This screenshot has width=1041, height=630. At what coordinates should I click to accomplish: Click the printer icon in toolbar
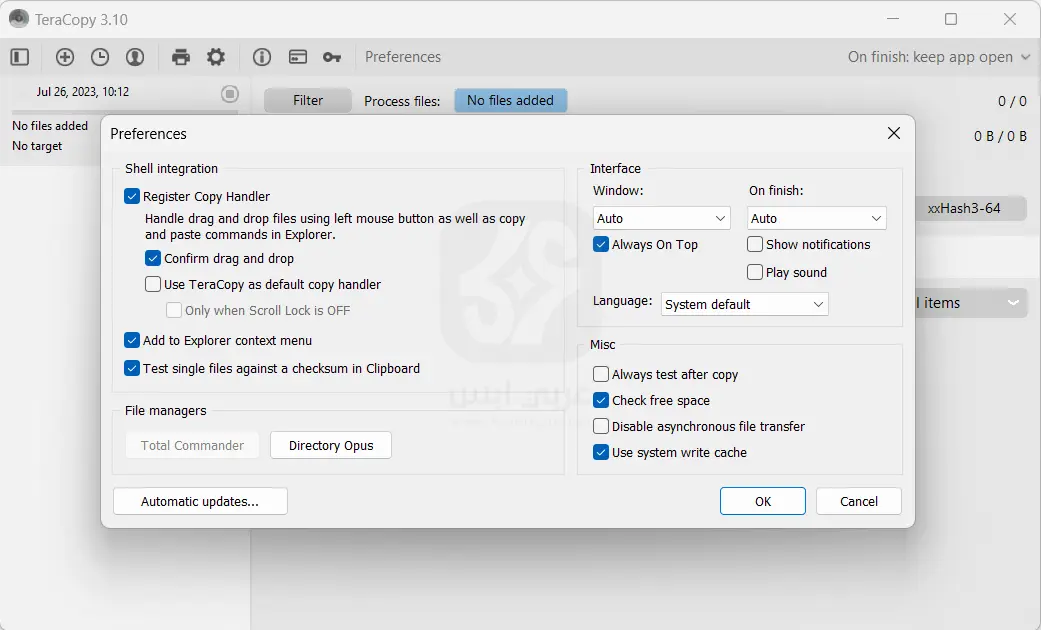(x=181, y=57)
